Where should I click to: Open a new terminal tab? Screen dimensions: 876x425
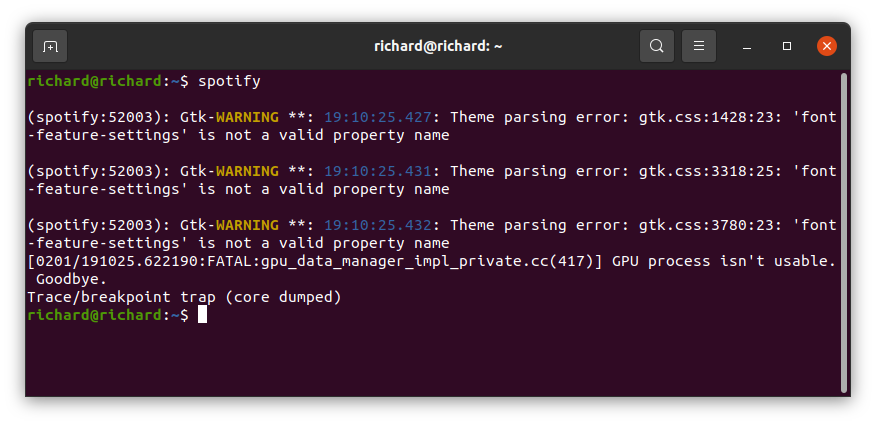click(50, 46)
